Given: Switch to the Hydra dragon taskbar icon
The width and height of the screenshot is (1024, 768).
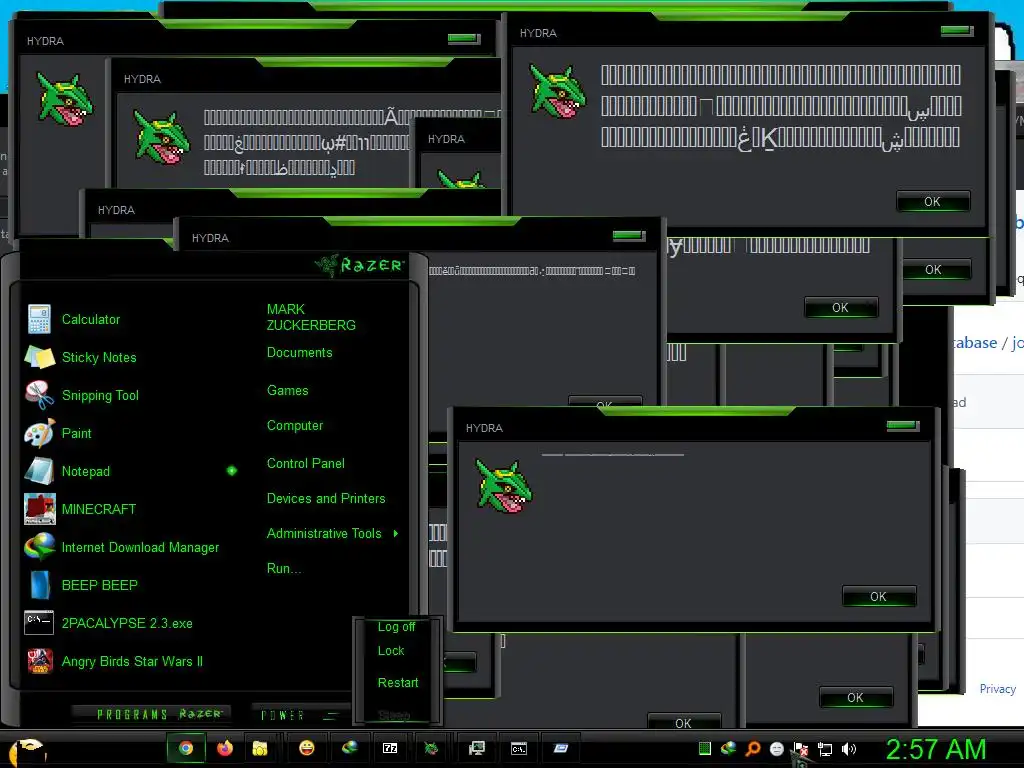Looking at the screenshot, I should 431,748.
